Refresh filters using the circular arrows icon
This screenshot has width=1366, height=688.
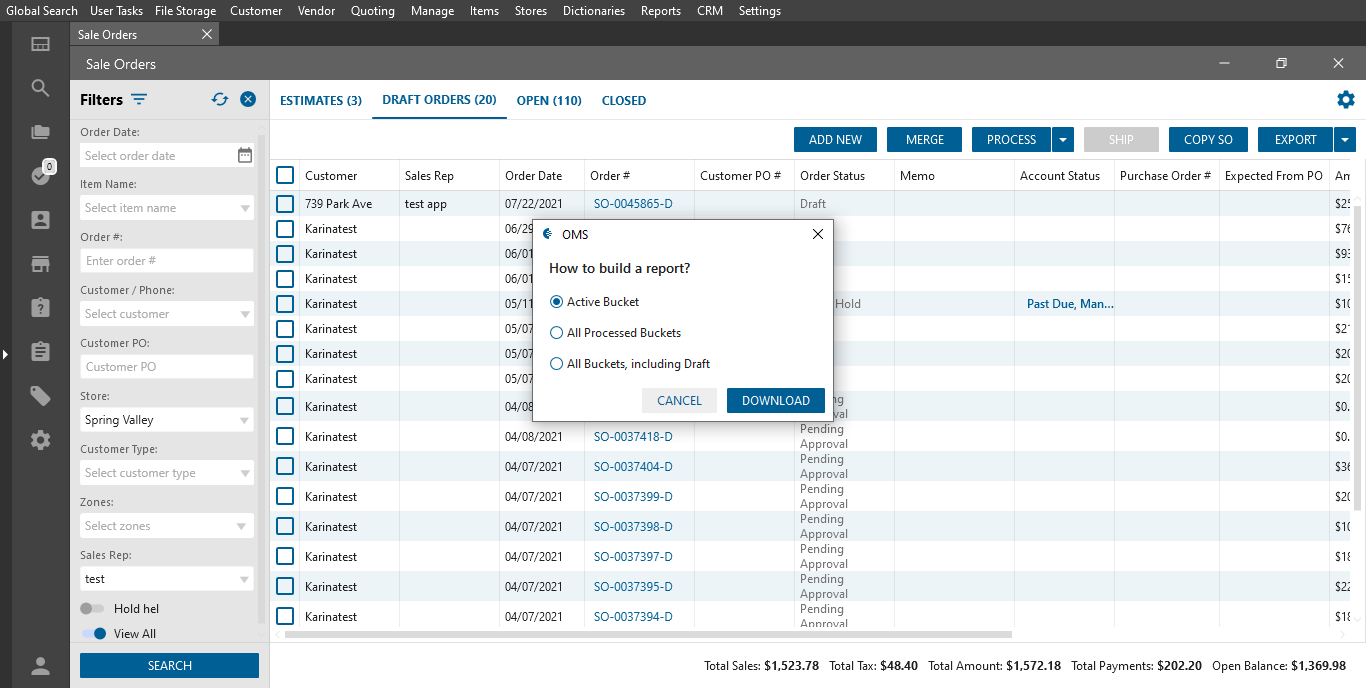point(220,99)
